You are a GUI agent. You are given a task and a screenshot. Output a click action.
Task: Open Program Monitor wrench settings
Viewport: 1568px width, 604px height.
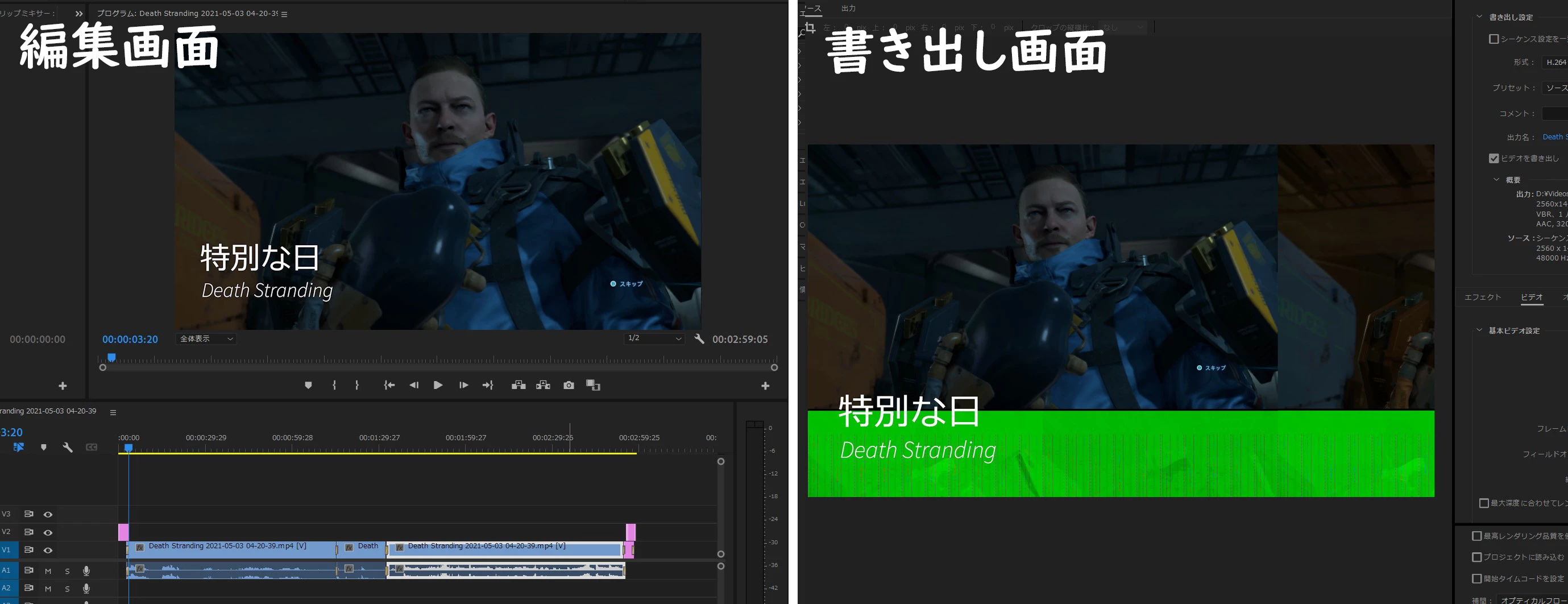point(699,339)
